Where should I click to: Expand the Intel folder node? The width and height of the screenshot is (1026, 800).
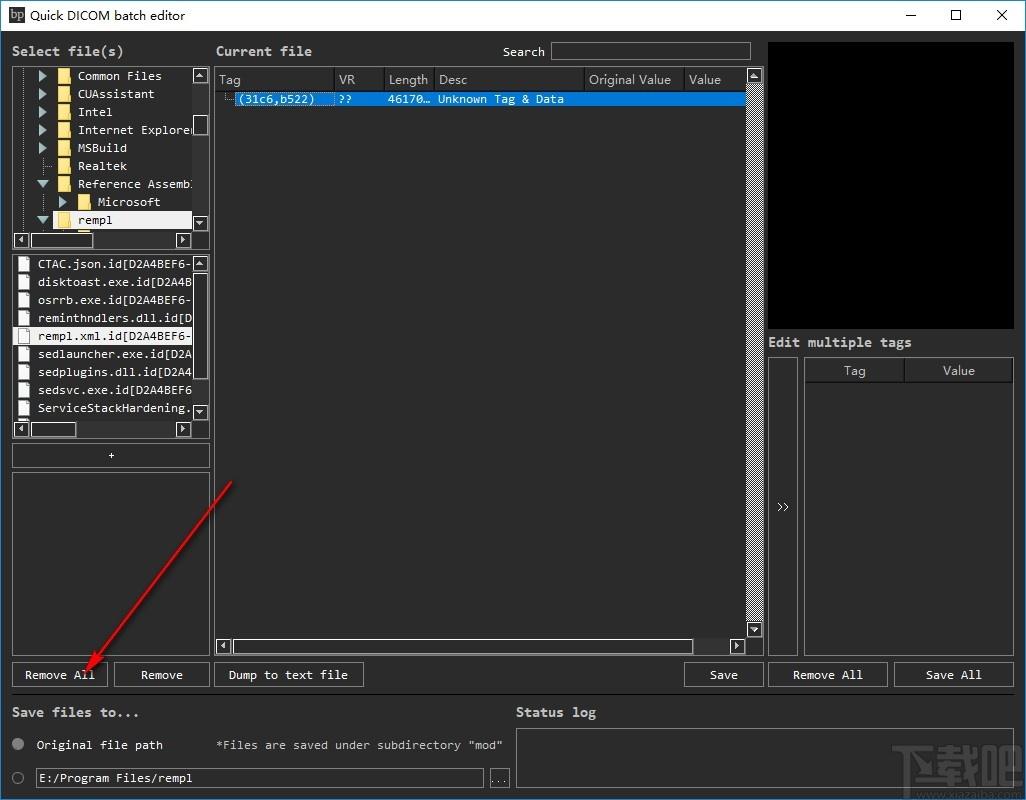tap(43, 112)
